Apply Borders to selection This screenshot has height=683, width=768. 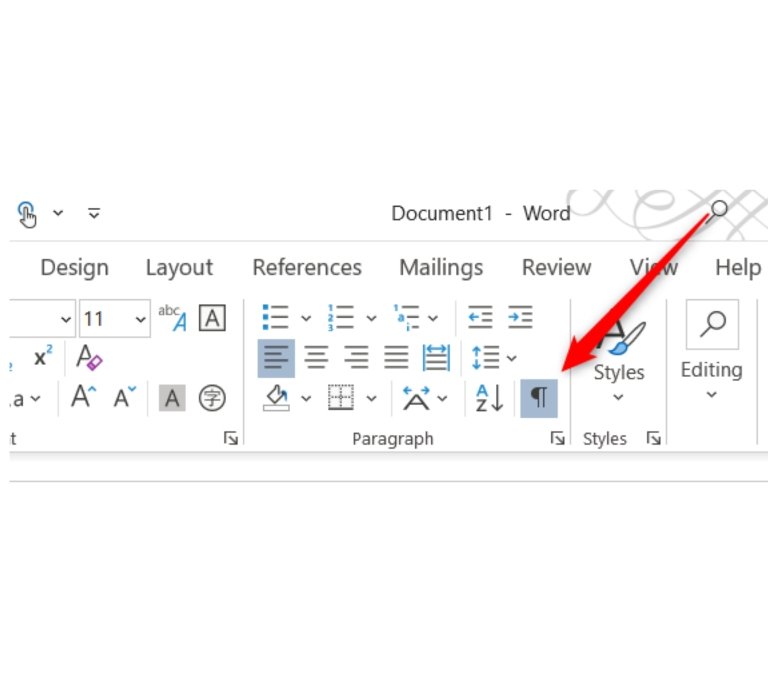341,397
